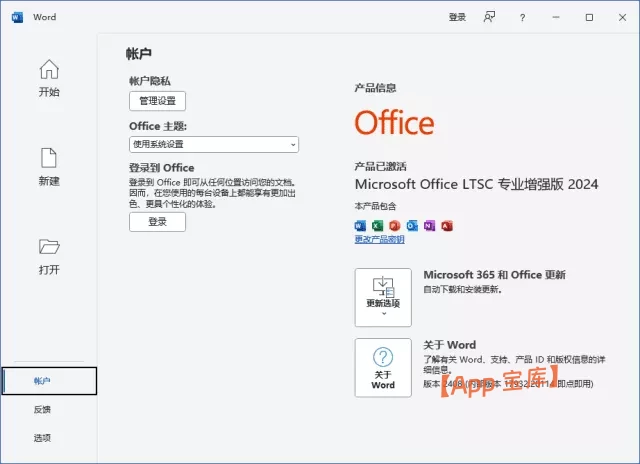Click the 登录 button under 登录到 Office
The height and width of the screenshot is (464, 640).
click(158, 222)
